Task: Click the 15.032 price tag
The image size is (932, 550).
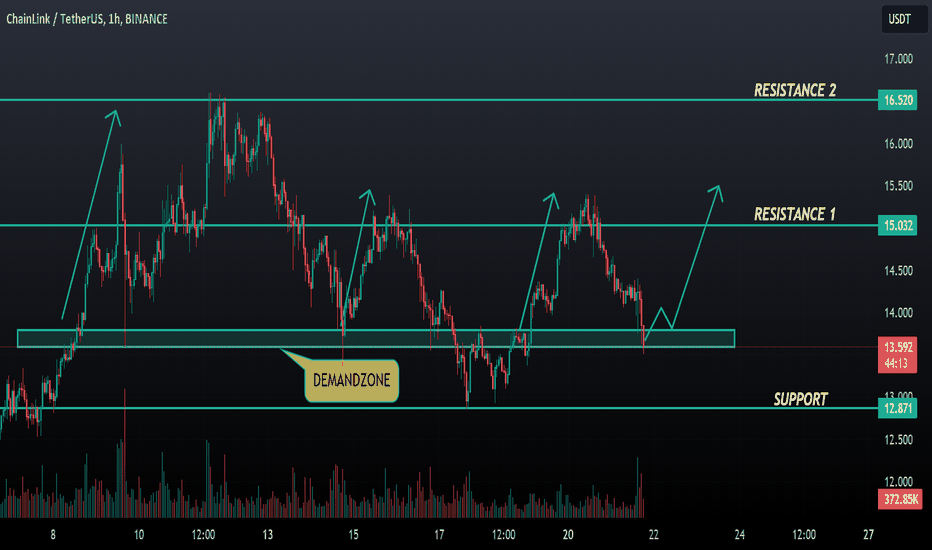Action: pos(898,225)
